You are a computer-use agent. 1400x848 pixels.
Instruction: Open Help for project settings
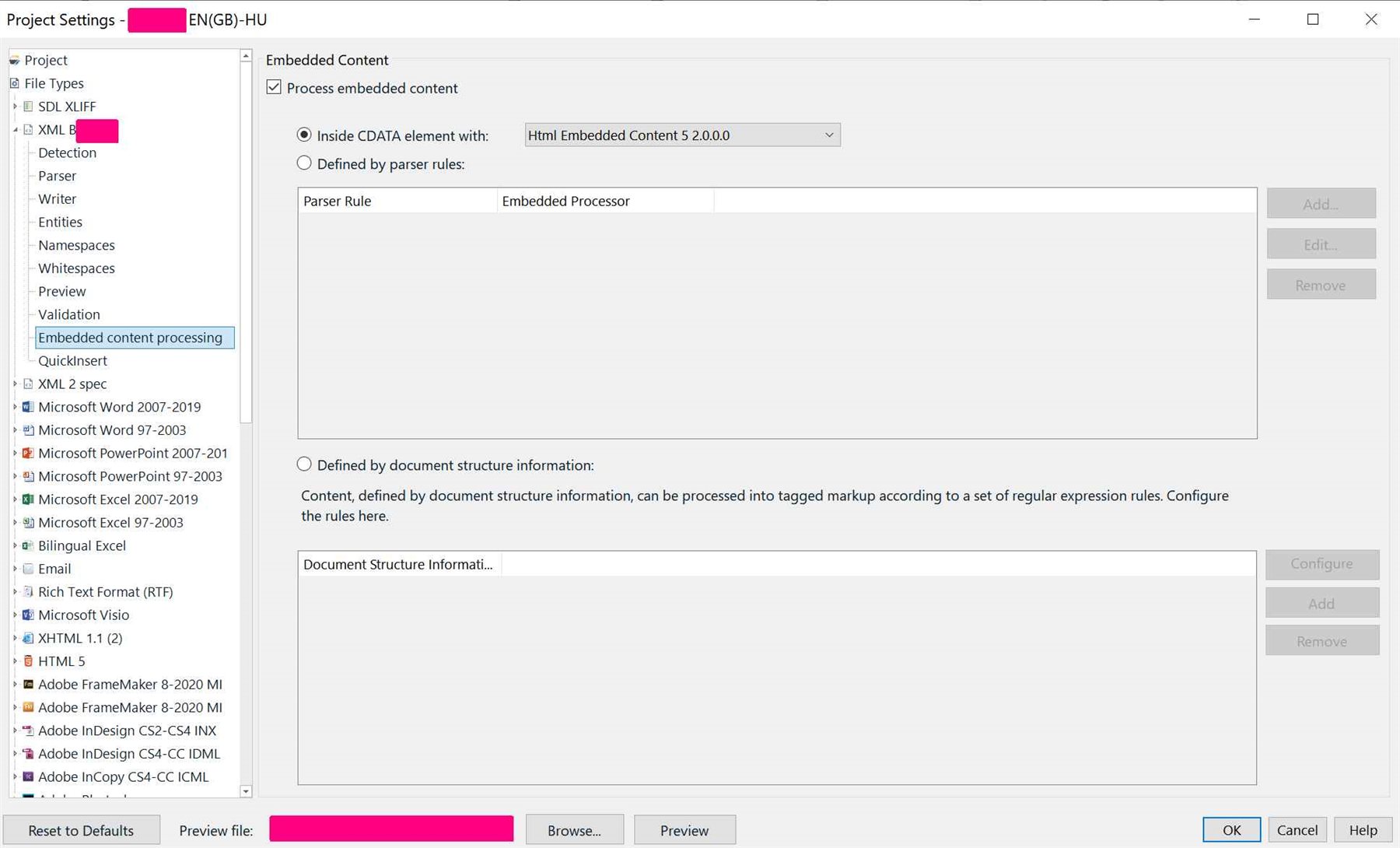tap(1363, 830)
